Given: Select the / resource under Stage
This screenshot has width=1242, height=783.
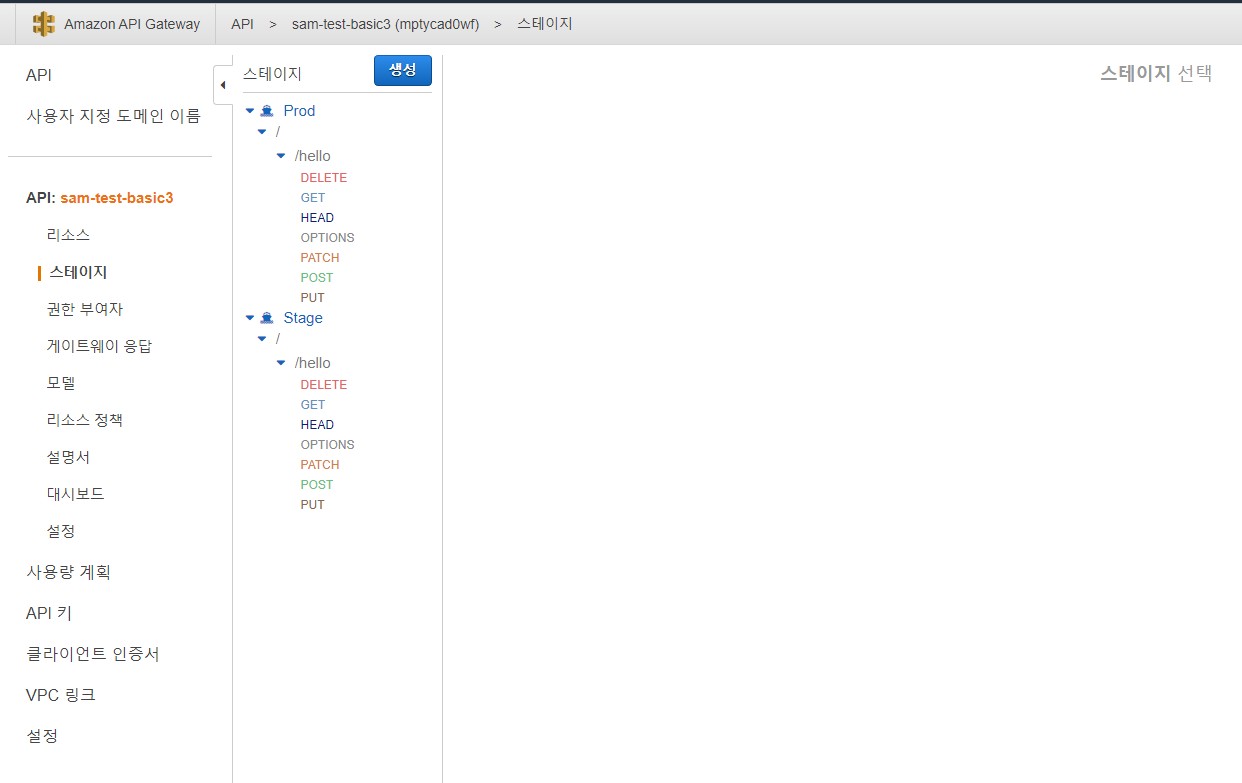Looking at the screenshot, I should pyautogui.click(x=277, y=339).
